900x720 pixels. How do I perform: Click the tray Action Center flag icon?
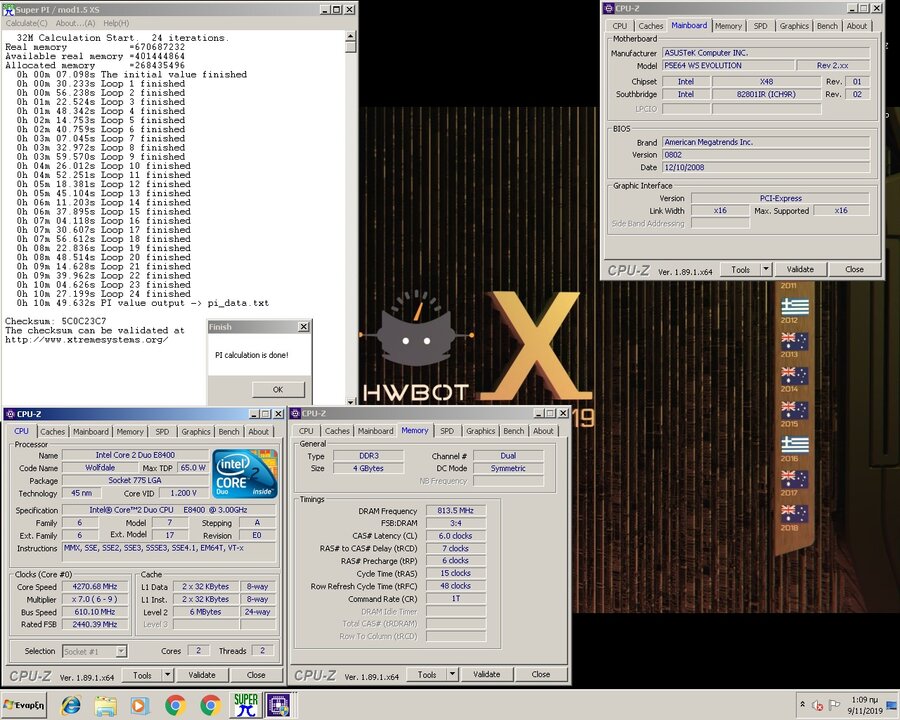pos(834,705)
